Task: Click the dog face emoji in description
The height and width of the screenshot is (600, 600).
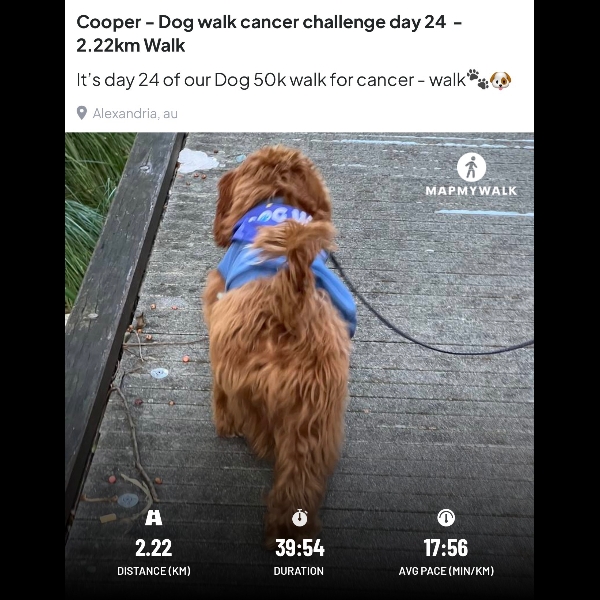Action: pyautogui.click(x=501, y=80)
